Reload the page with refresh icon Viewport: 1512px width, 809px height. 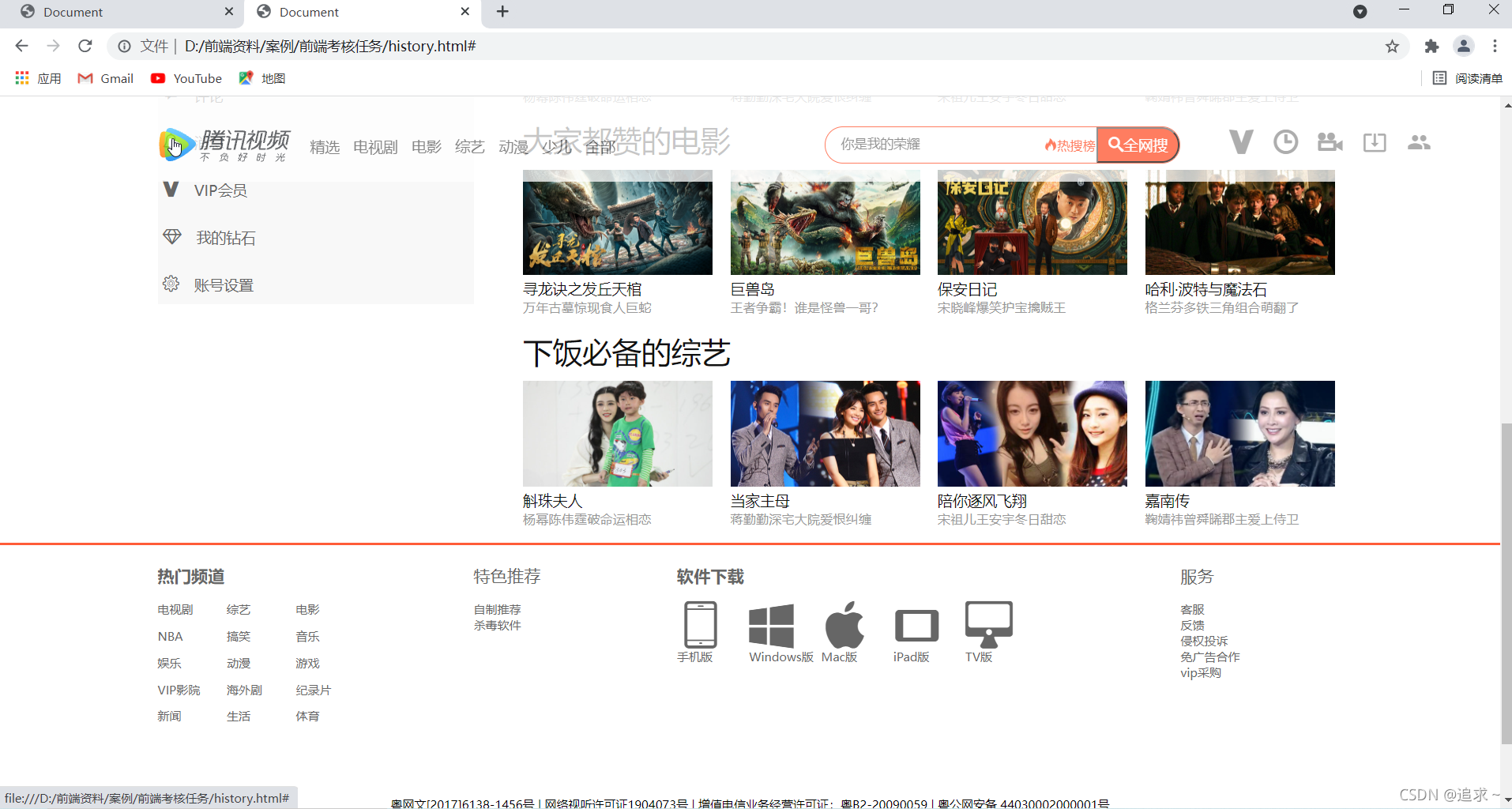[x=85, y=46]
